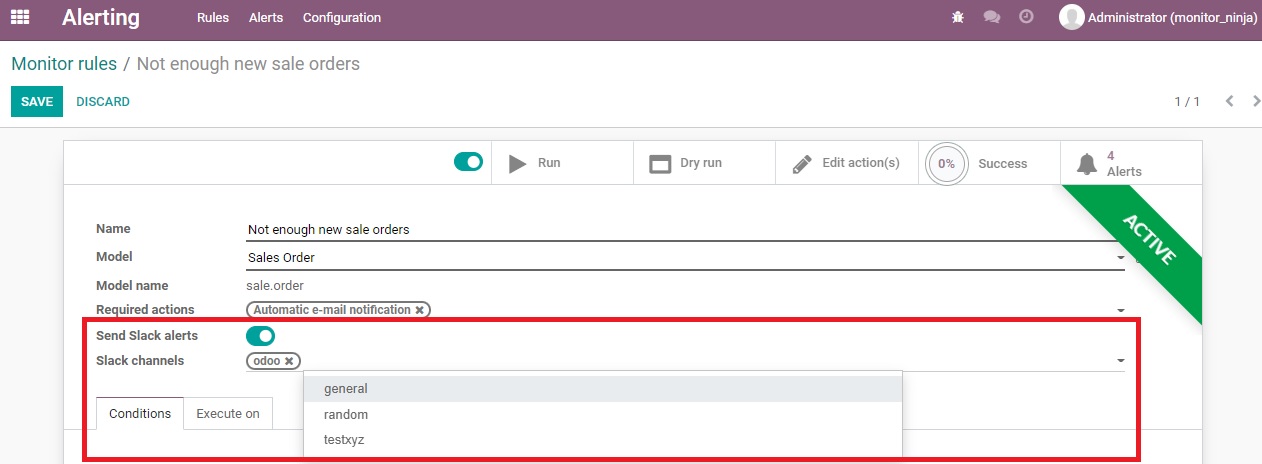Screen dimensions: 1262x464
Task: Disable the Send Slack alerts toggle
Action: pos(260,336)
